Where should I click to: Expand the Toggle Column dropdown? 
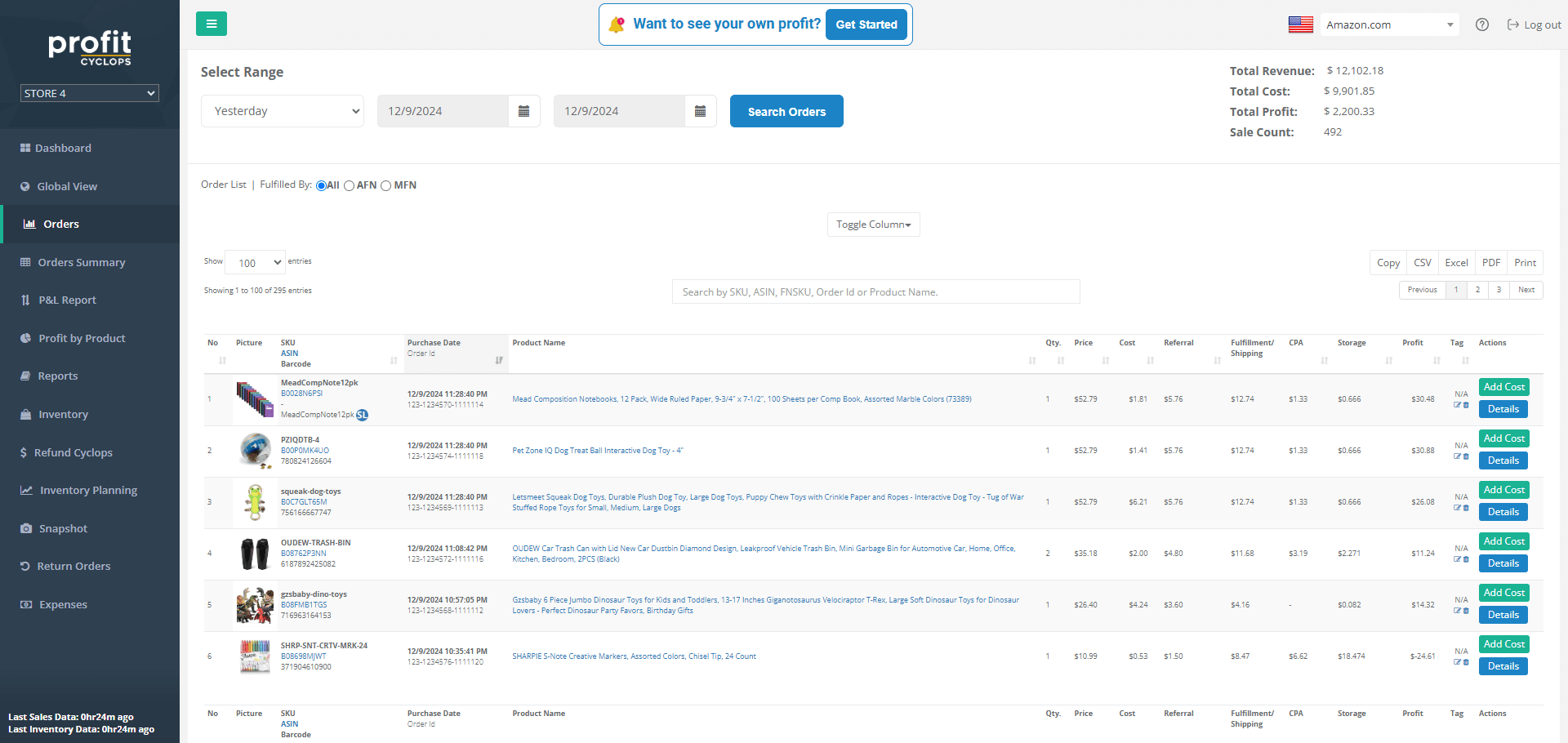873,225
